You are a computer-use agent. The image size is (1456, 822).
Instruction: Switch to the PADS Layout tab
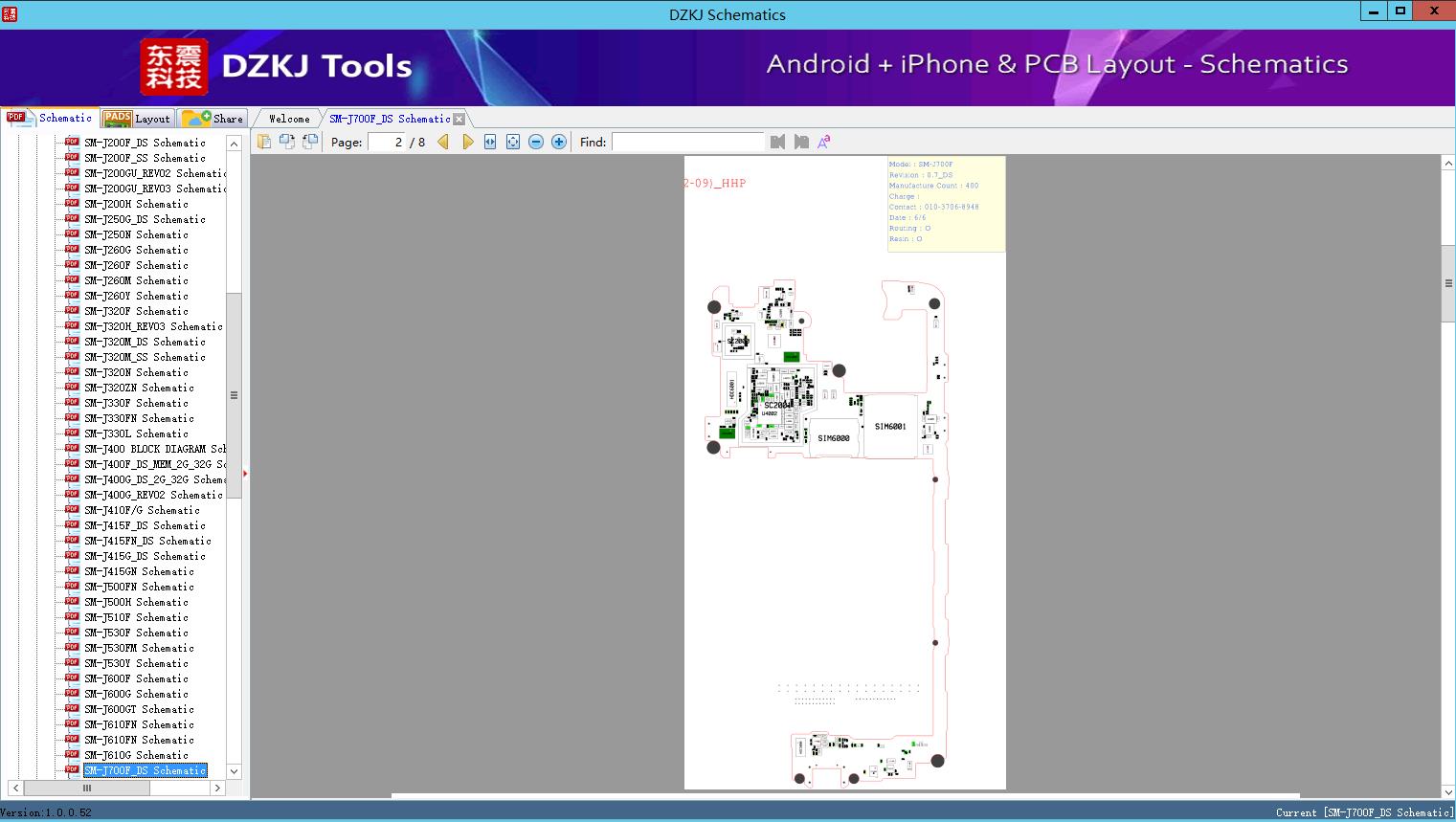[x=137, y=119]
